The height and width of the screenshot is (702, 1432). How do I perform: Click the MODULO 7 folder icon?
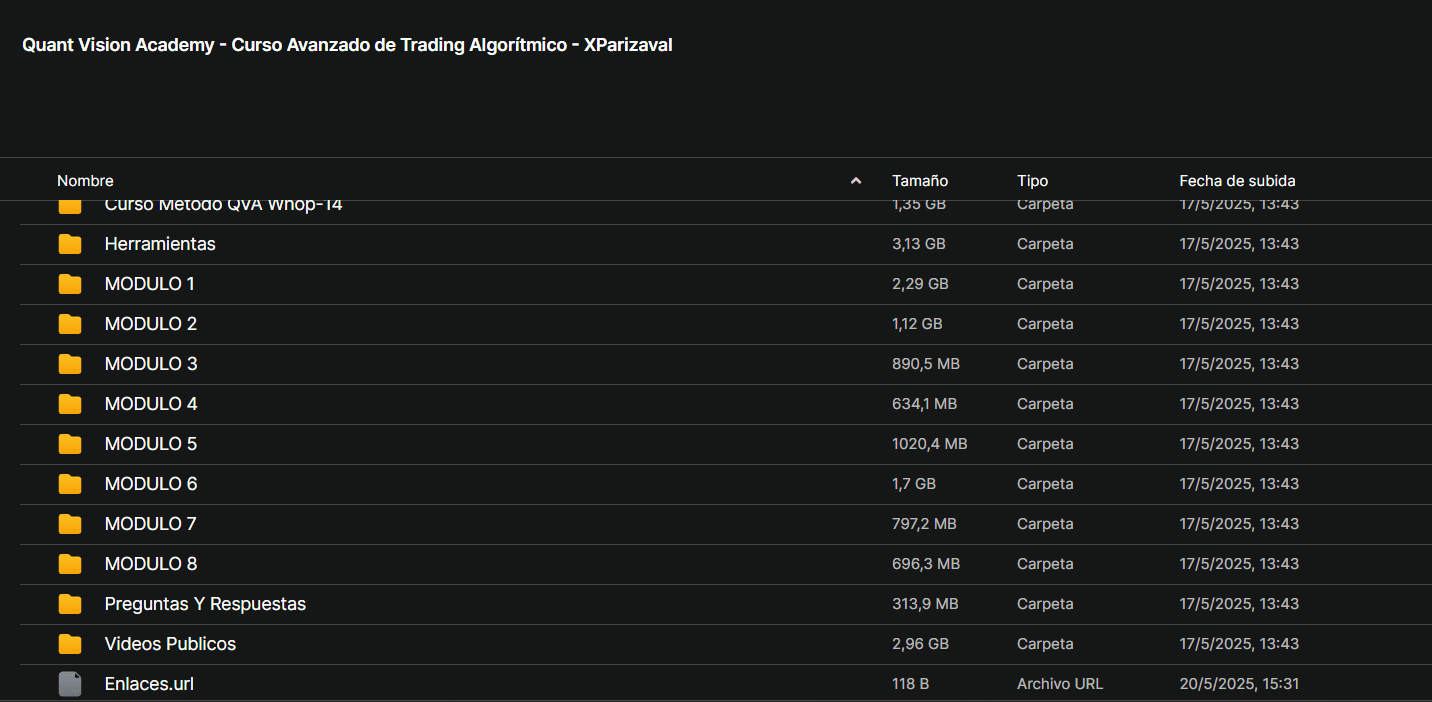(70, 524)
